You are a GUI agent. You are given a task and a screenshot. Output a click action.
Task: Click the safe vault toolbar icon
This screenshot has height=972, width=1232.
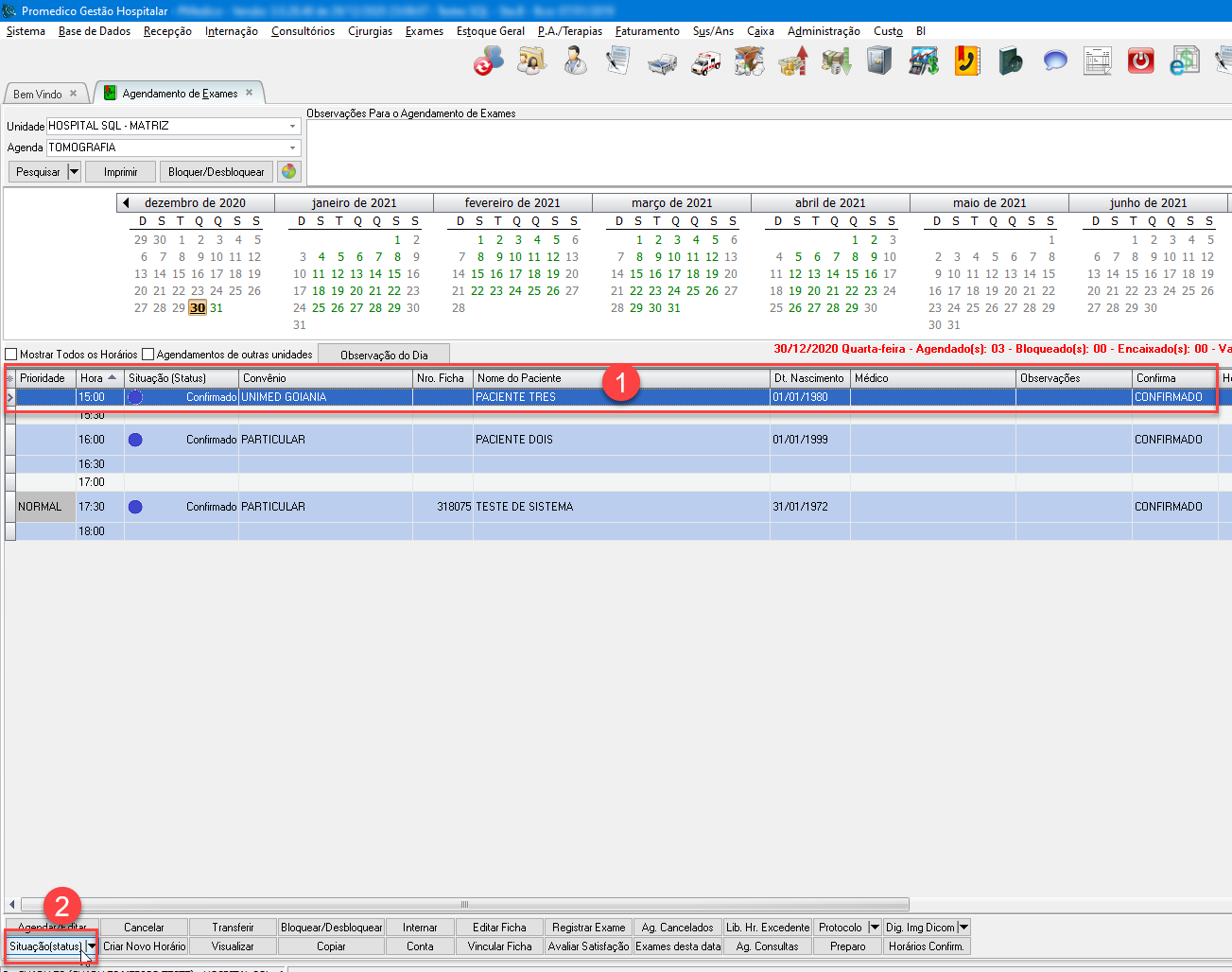(x=879, y=61)
